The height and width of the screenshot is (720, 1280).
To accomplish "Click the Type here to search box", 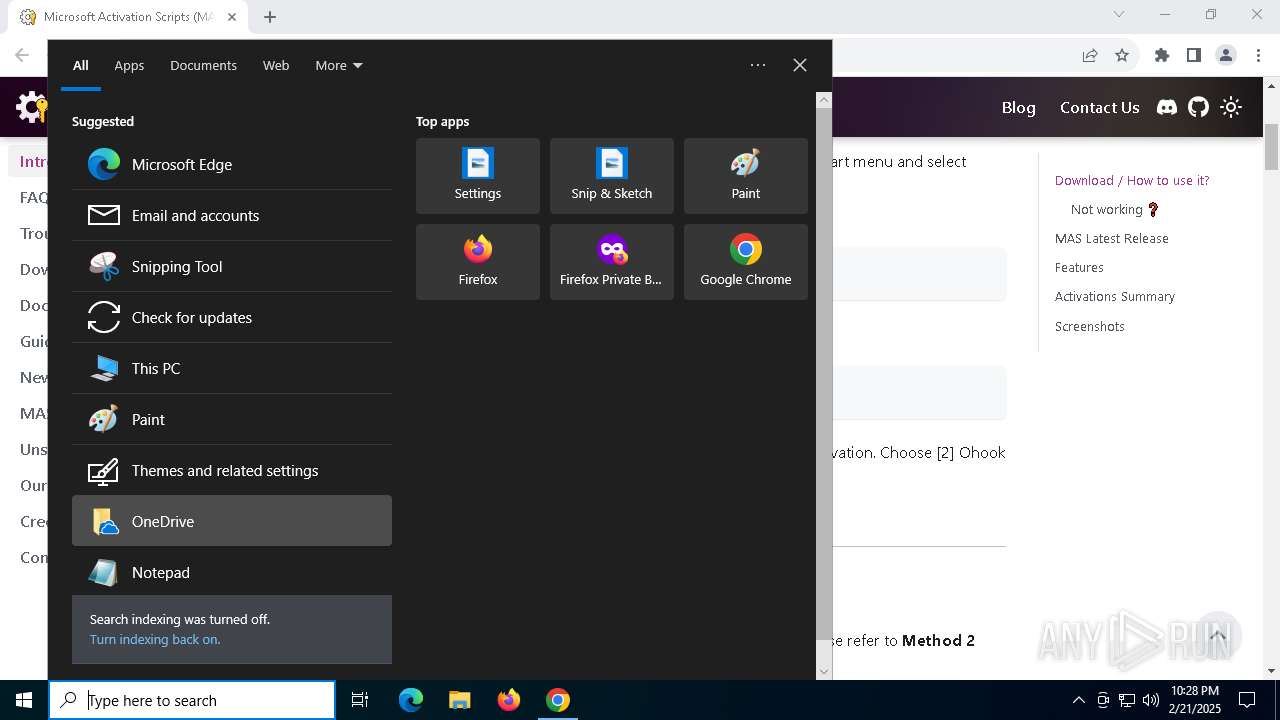I will pyautogui.click(x=192, y=700).
